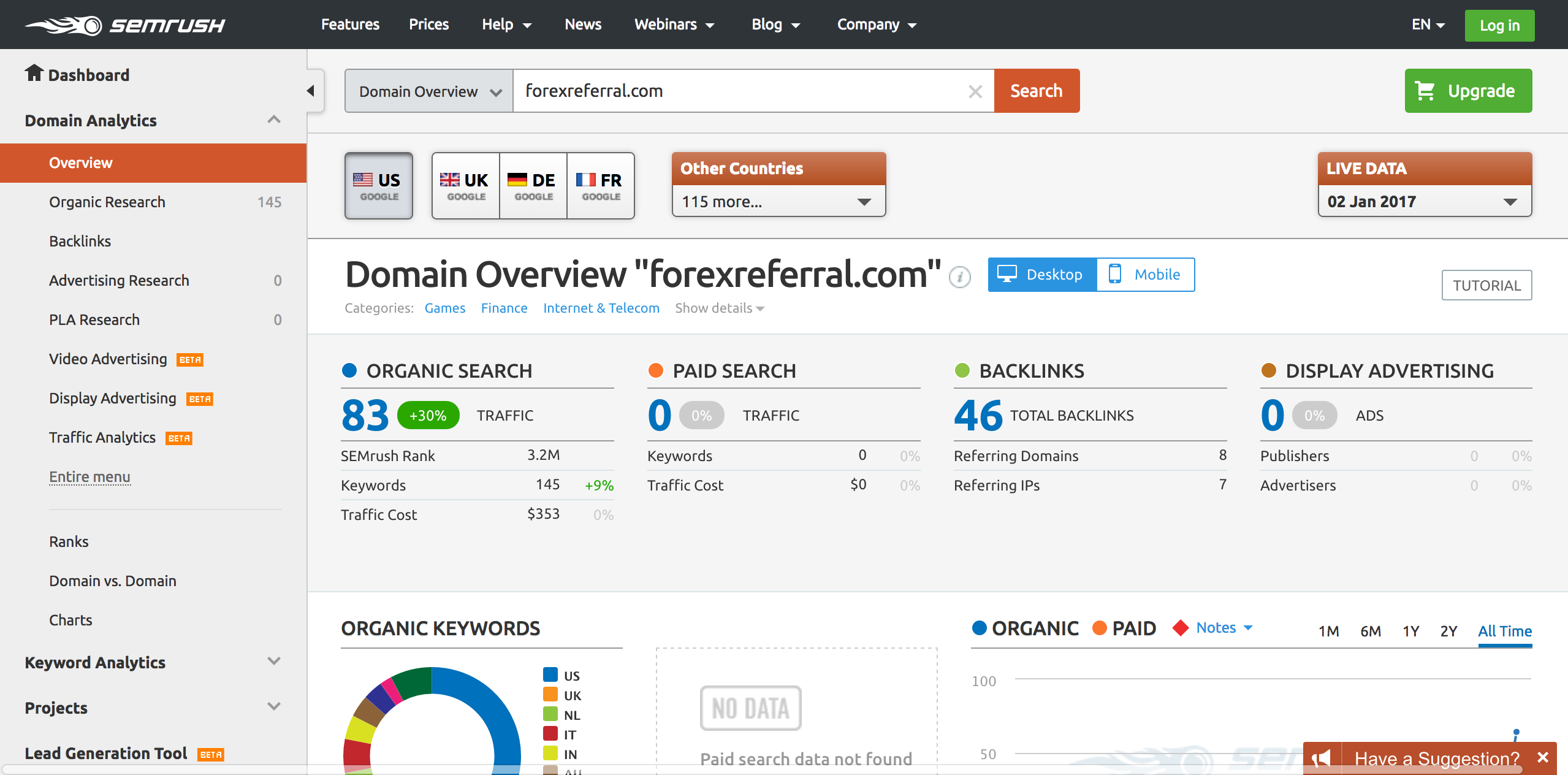
Task: Collapse sidebar using the left arrow
Action: (311, 91)
